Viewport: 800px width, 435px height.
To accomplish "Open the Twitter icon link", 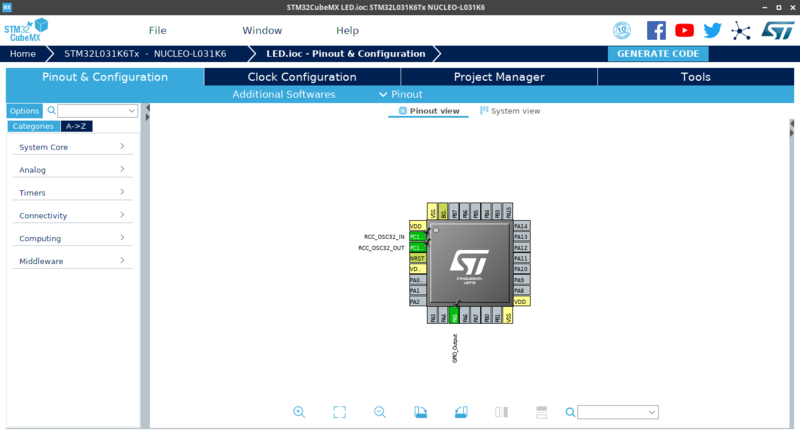I will (712, 30).
